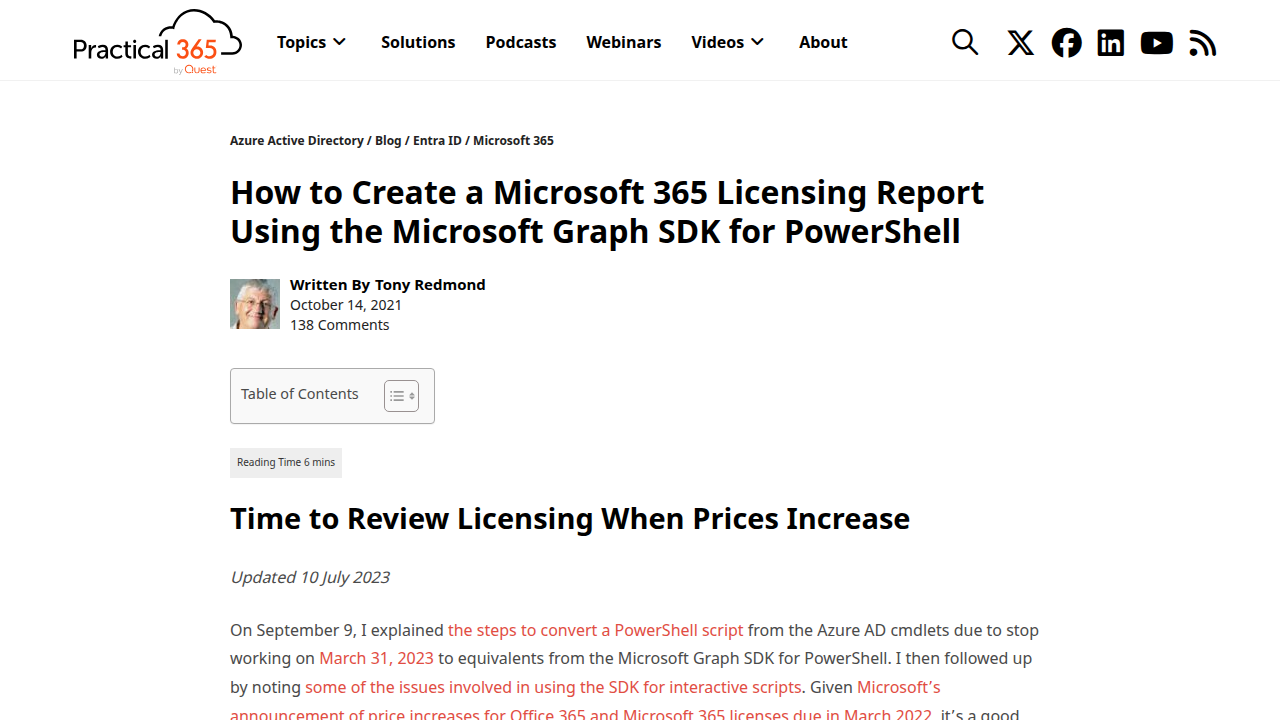Open the site search icon
Viewport: 1280px width, 720px height.
965,42
